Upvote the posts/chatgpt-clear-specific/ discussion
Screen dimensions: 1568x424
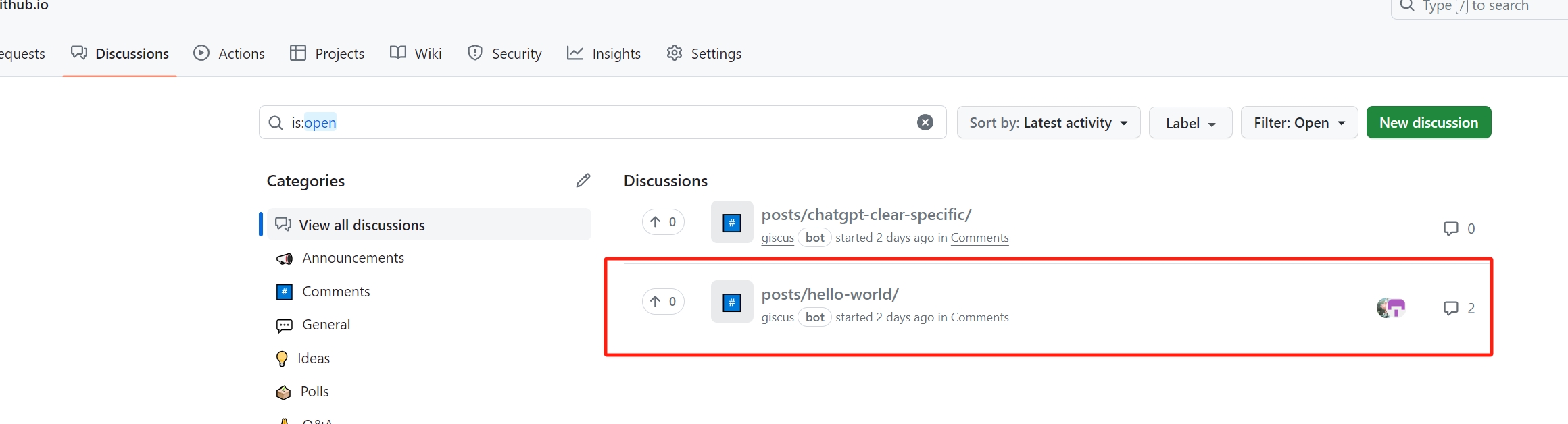point(663,222)
